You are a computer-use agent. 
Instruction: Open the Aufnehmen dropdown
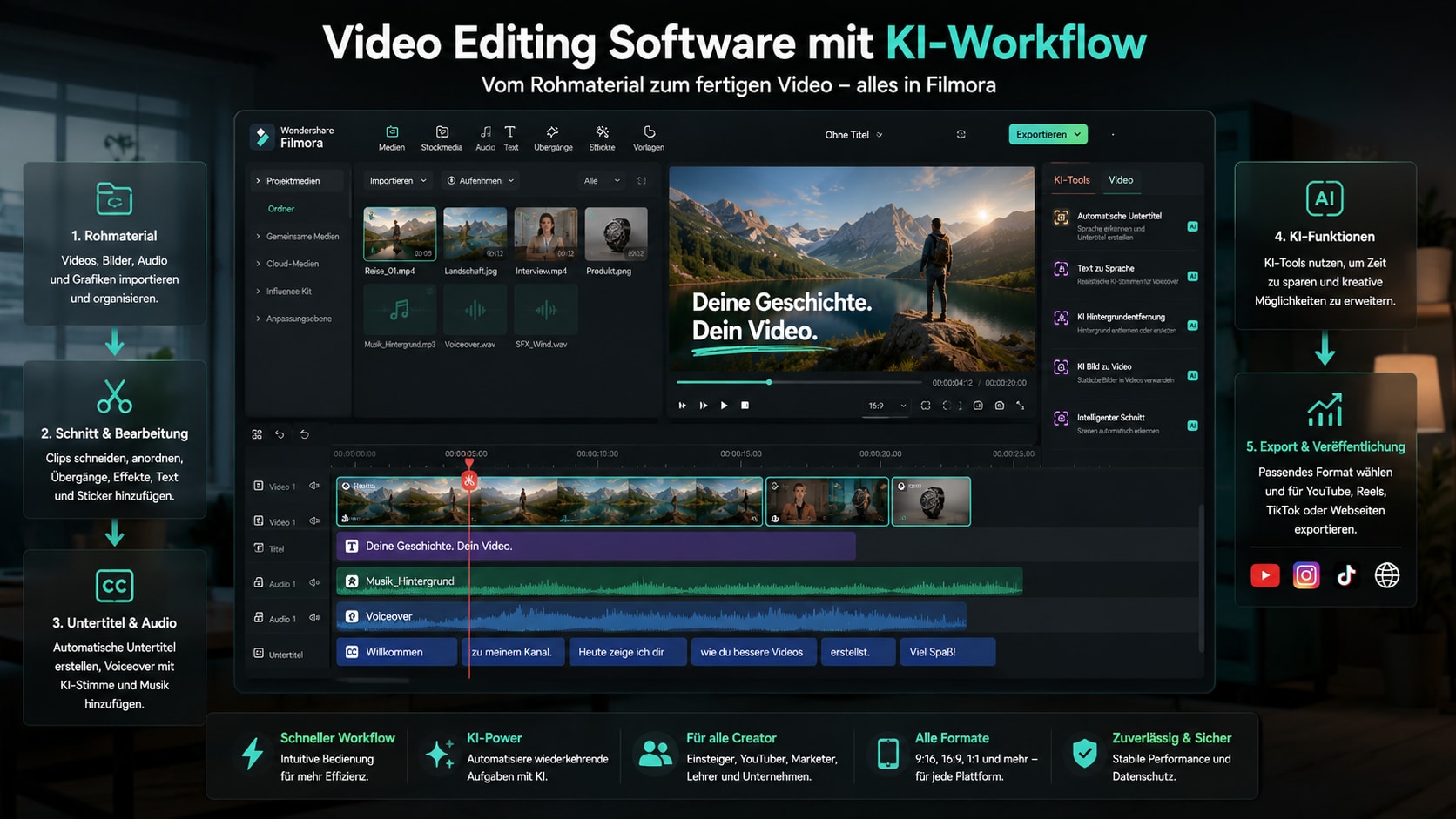tap(481, 181)
